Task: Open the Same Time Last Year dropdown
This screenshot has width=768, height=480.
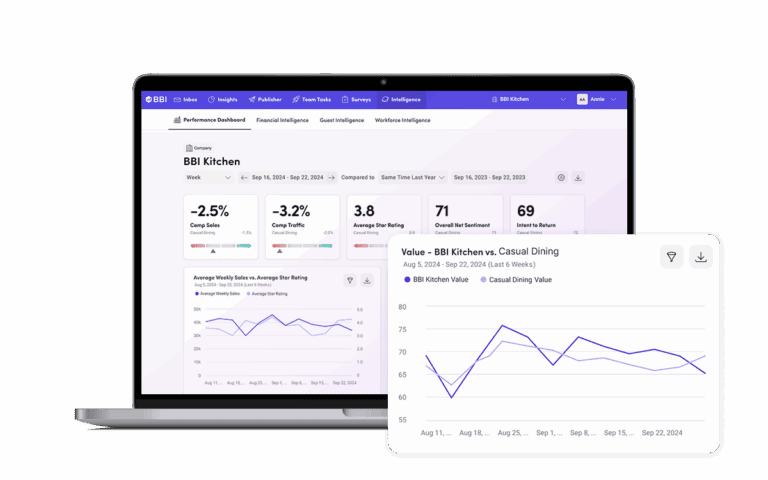Action: point(413,177)
